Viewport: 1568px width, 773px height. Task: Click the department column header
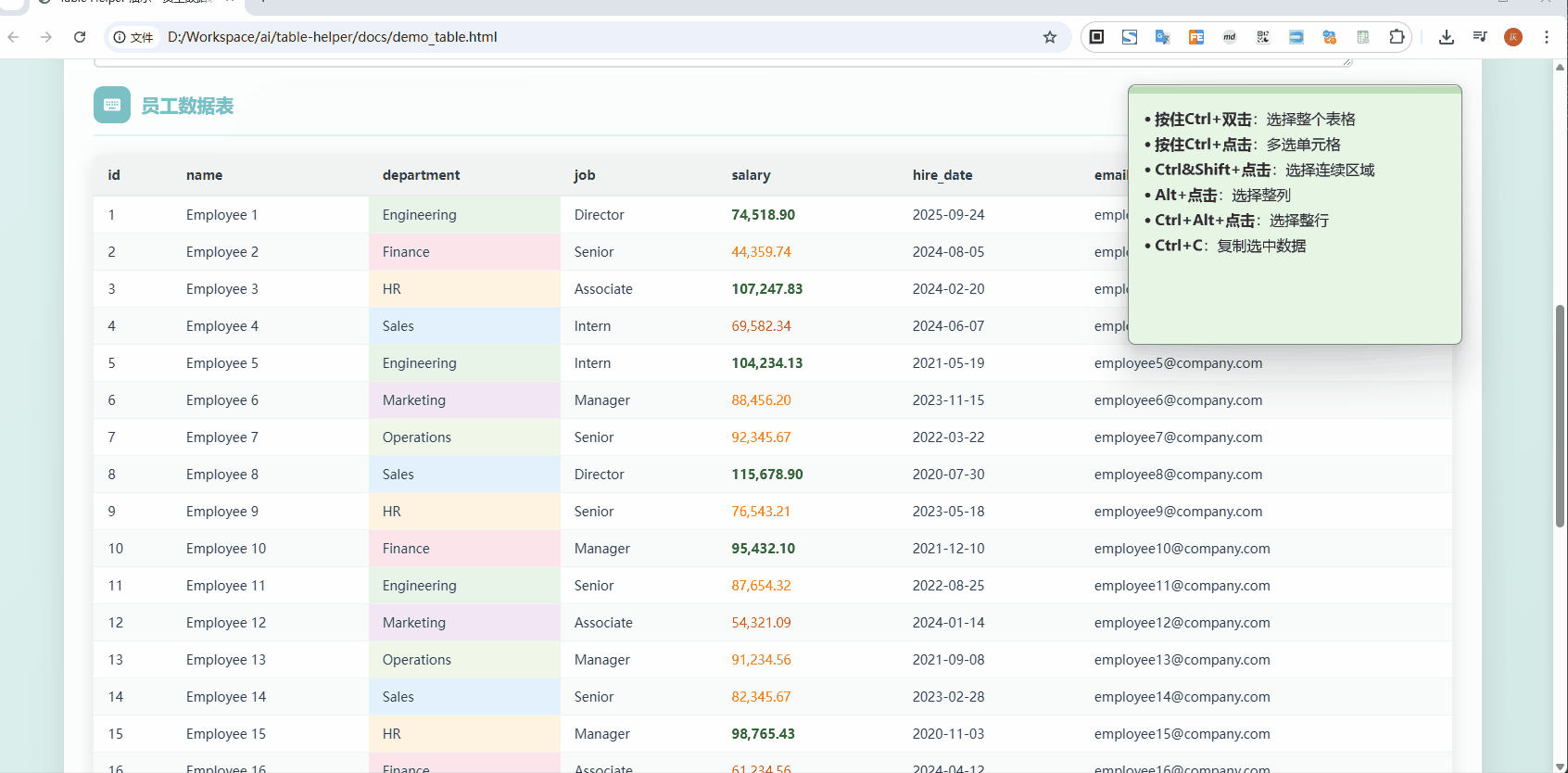point(421,175)
